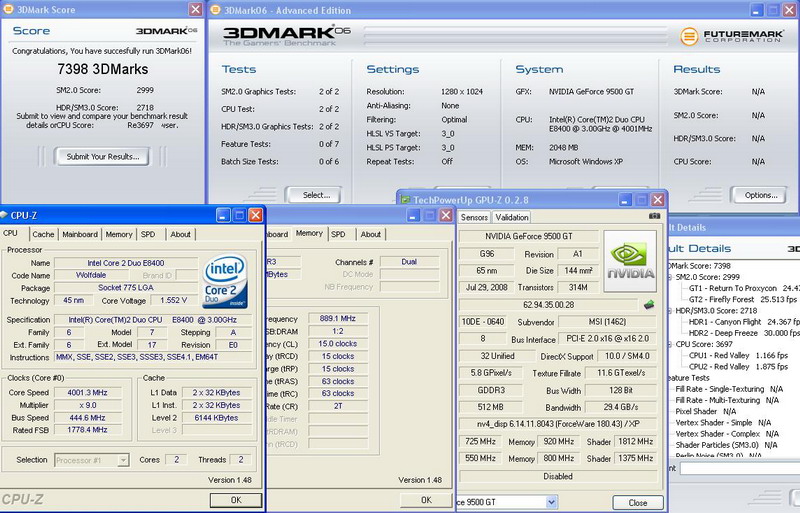Switch to the CPU tab in CPU-Z
The width and height of the screenshot is (800, 513).
tap(11, 233)
